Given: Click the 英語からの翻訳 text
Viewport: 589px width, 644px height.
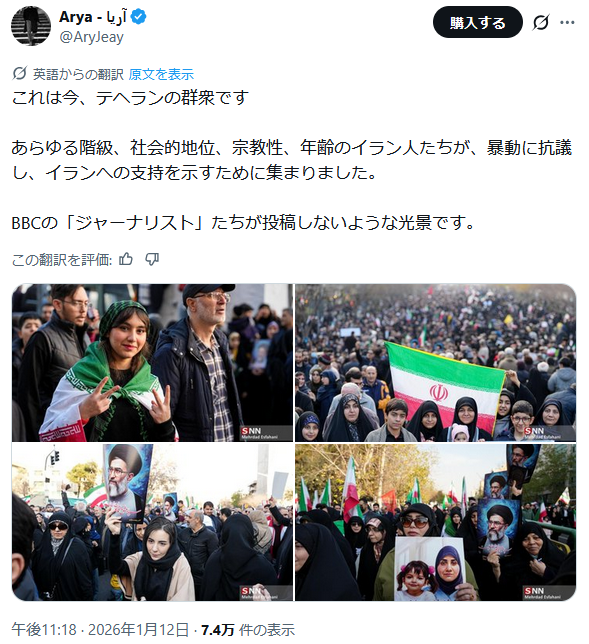Looking at the screenshot, I should point(78,74).
